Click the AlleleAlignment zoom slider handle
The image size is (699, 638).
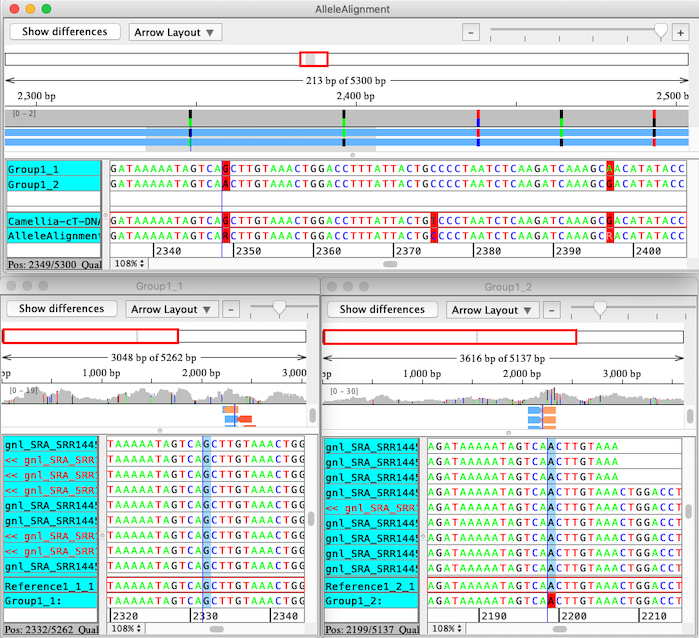(x=660, y=32)
